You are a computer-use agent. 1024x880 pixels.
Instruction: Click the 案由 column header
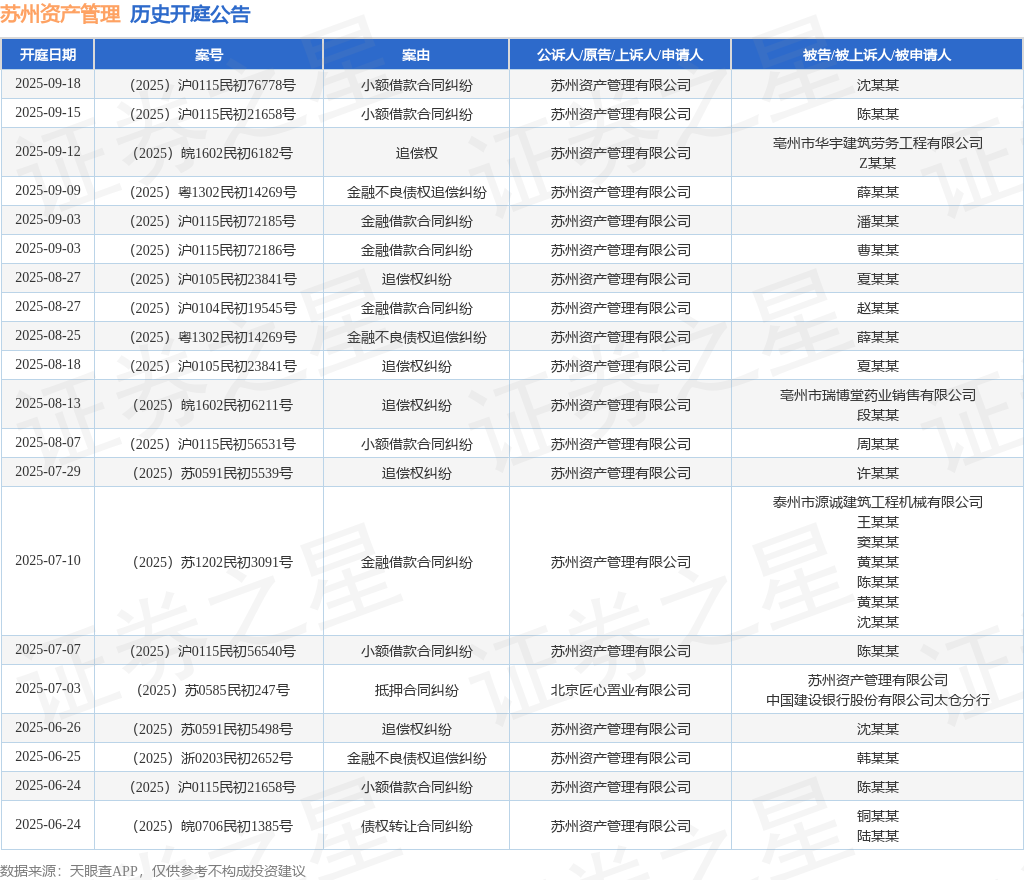click(x=416, y=55)
